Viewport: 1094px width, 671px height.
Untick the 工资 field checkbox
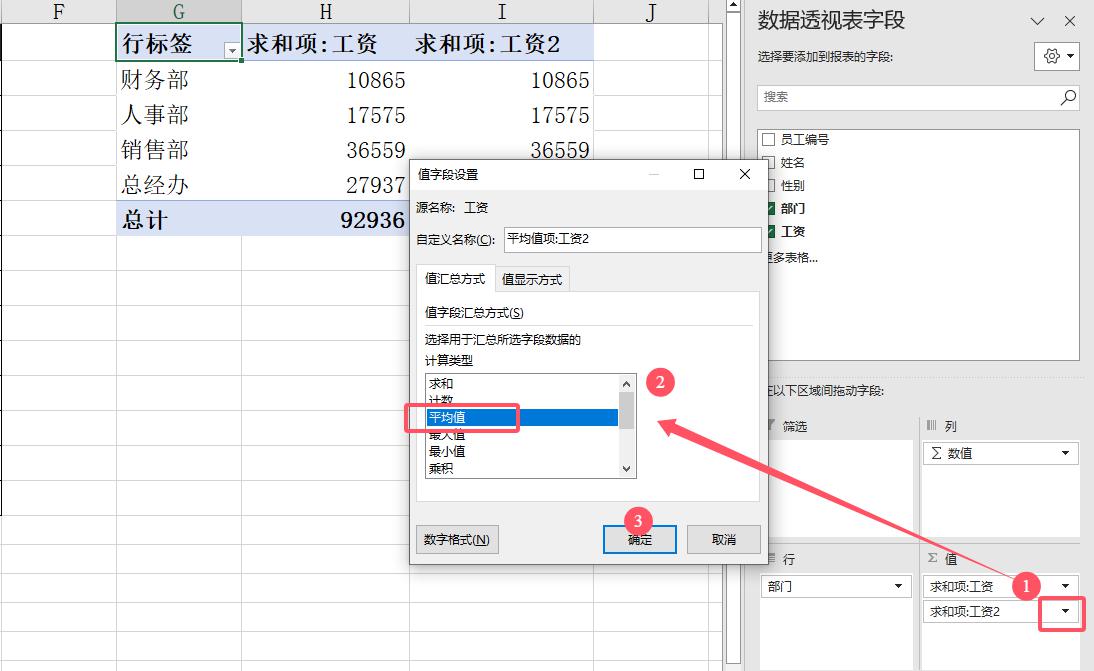tap(771, 232)
